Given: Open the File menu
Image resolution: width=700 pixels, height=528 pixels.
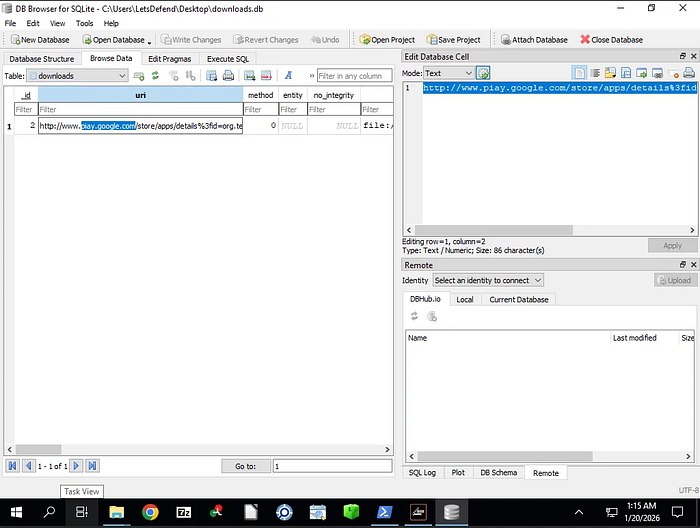Looking at the screenshot, I should (x=10, y=23).
